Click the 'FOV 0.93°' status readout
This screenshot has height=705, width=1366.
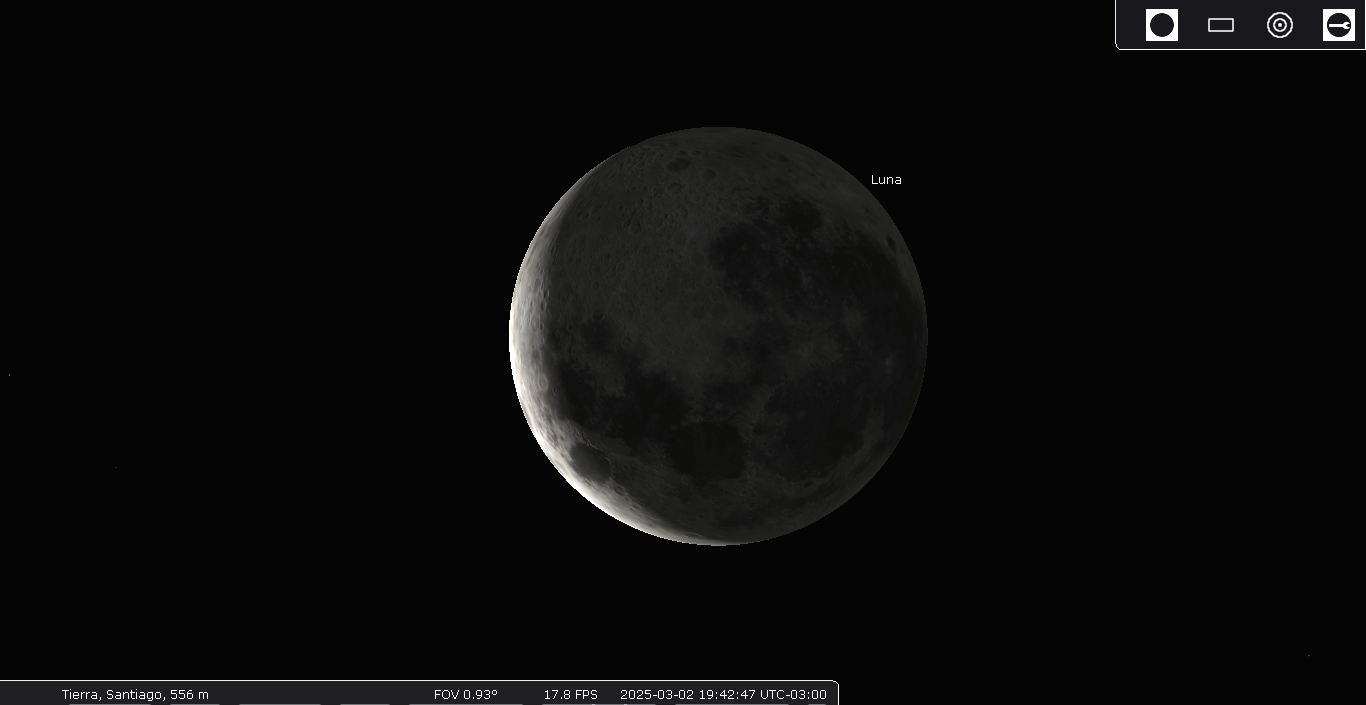coord(465,694)
